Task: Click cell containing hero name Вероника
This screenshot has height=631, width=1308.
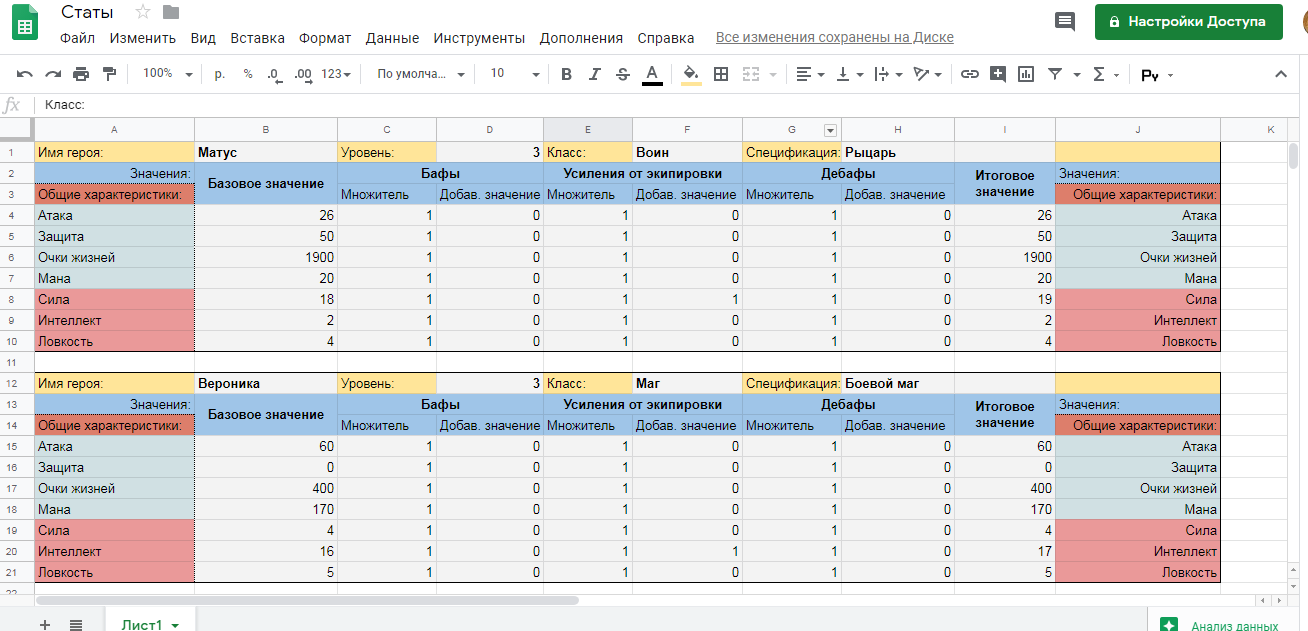Action: coord(265,383)
